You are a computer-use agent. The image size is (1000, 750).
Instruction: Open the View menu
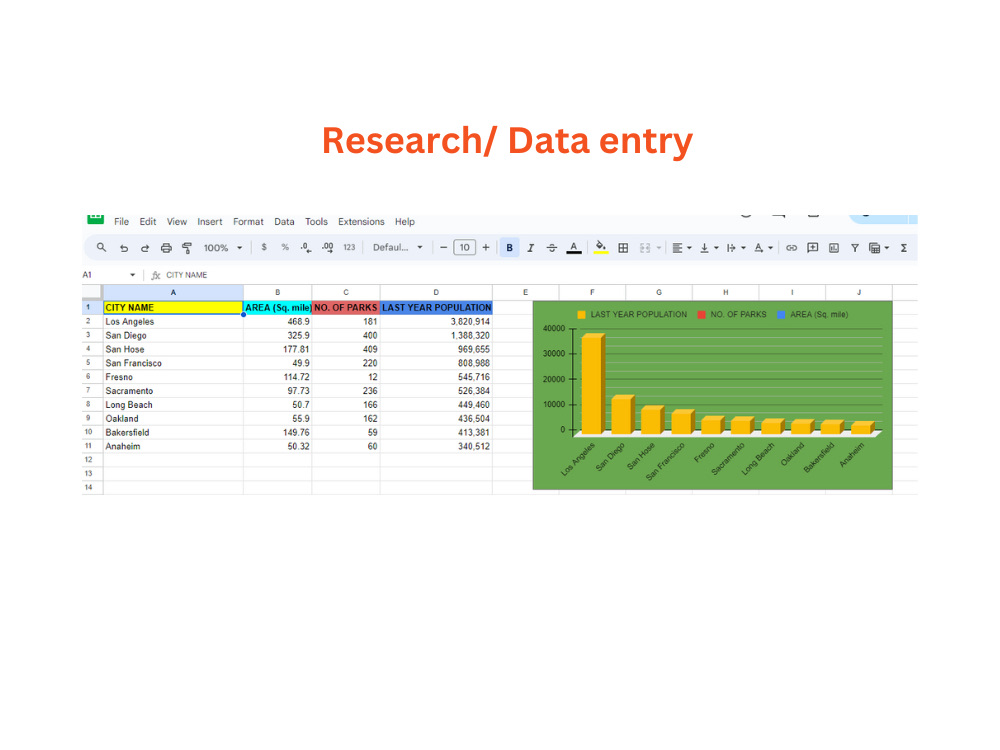pos(177,221)
